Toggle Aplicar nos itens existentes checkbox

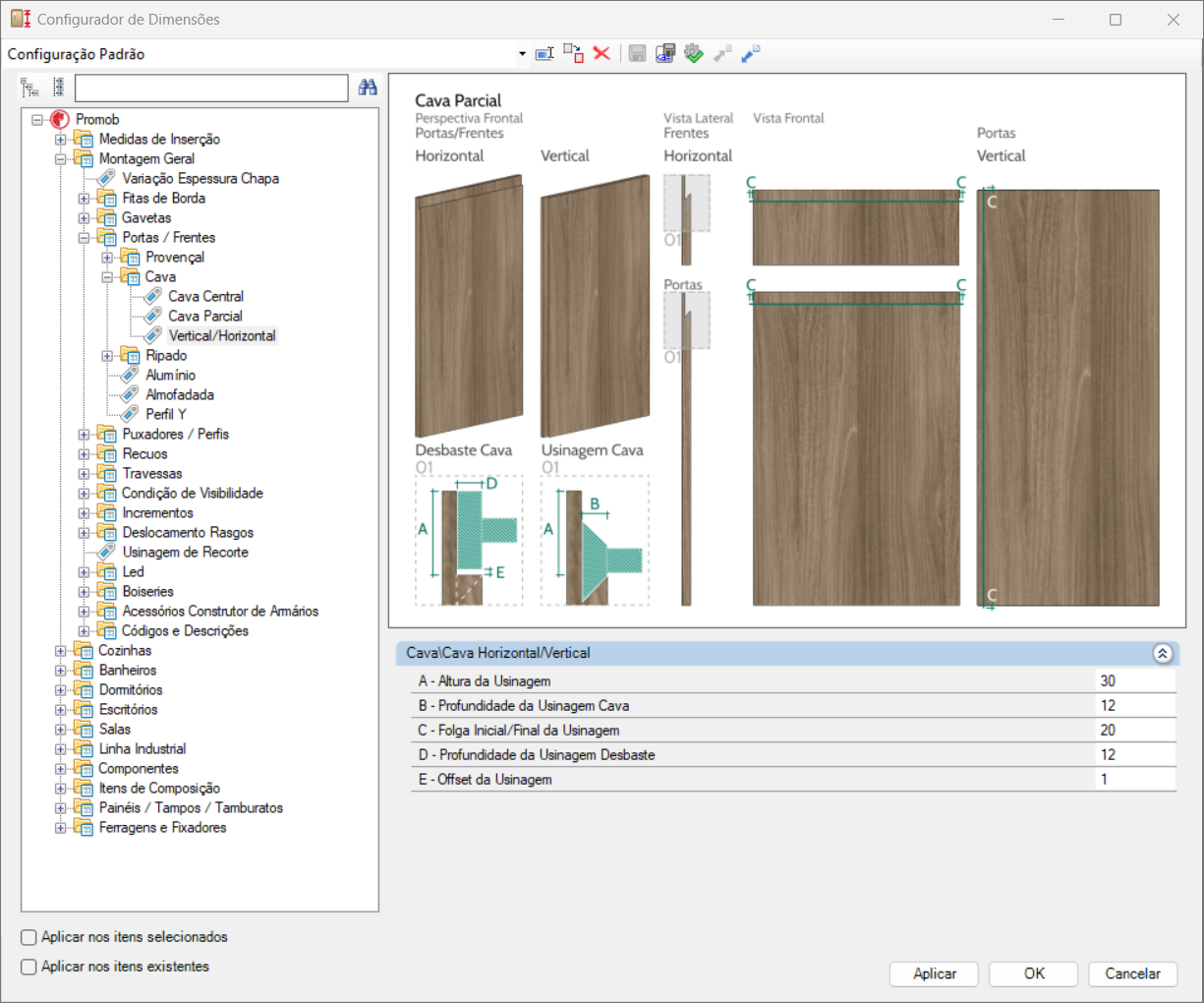29,968
